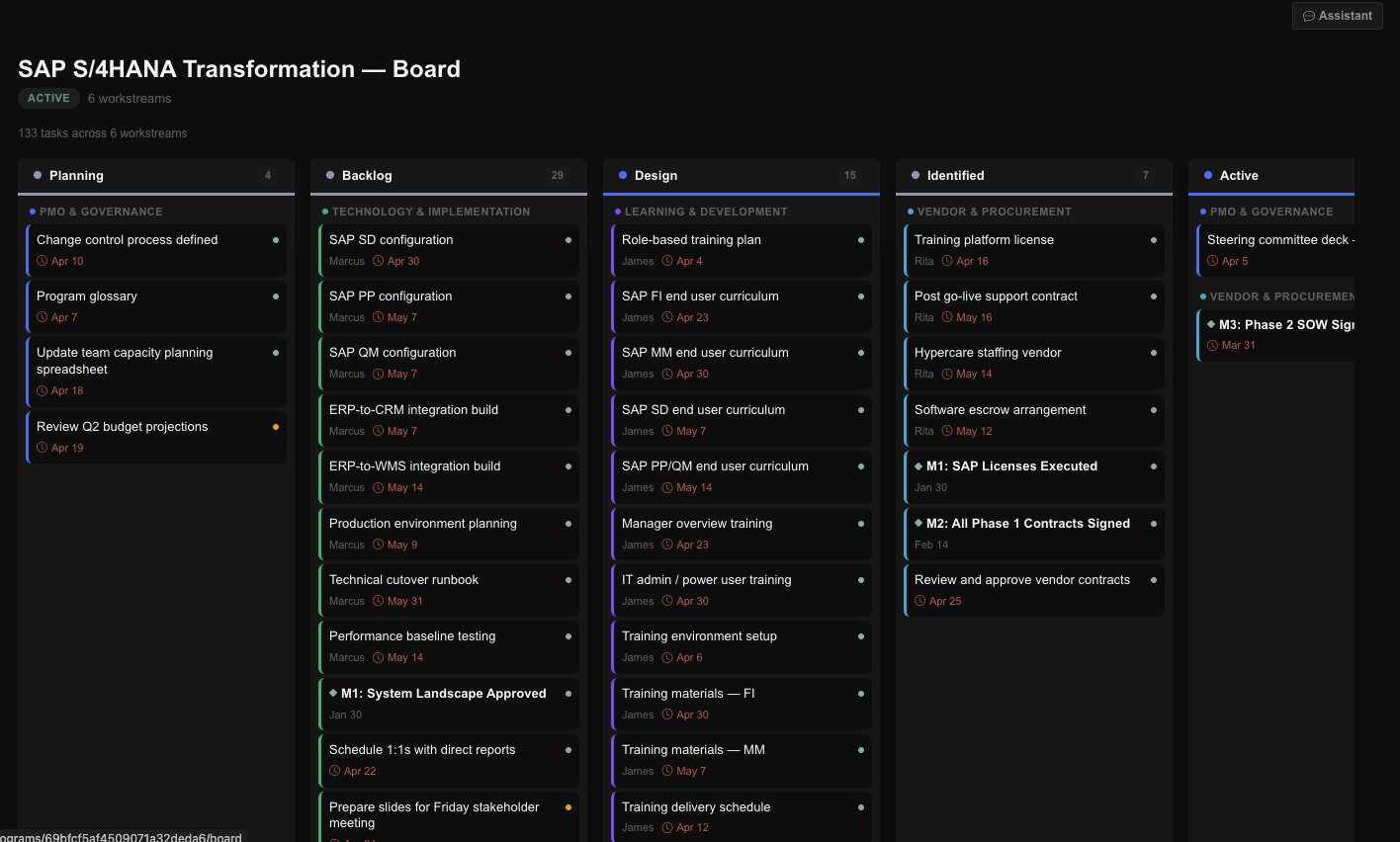
Task: Click the Design count badge 15
Action: click(x=850, y=175)
